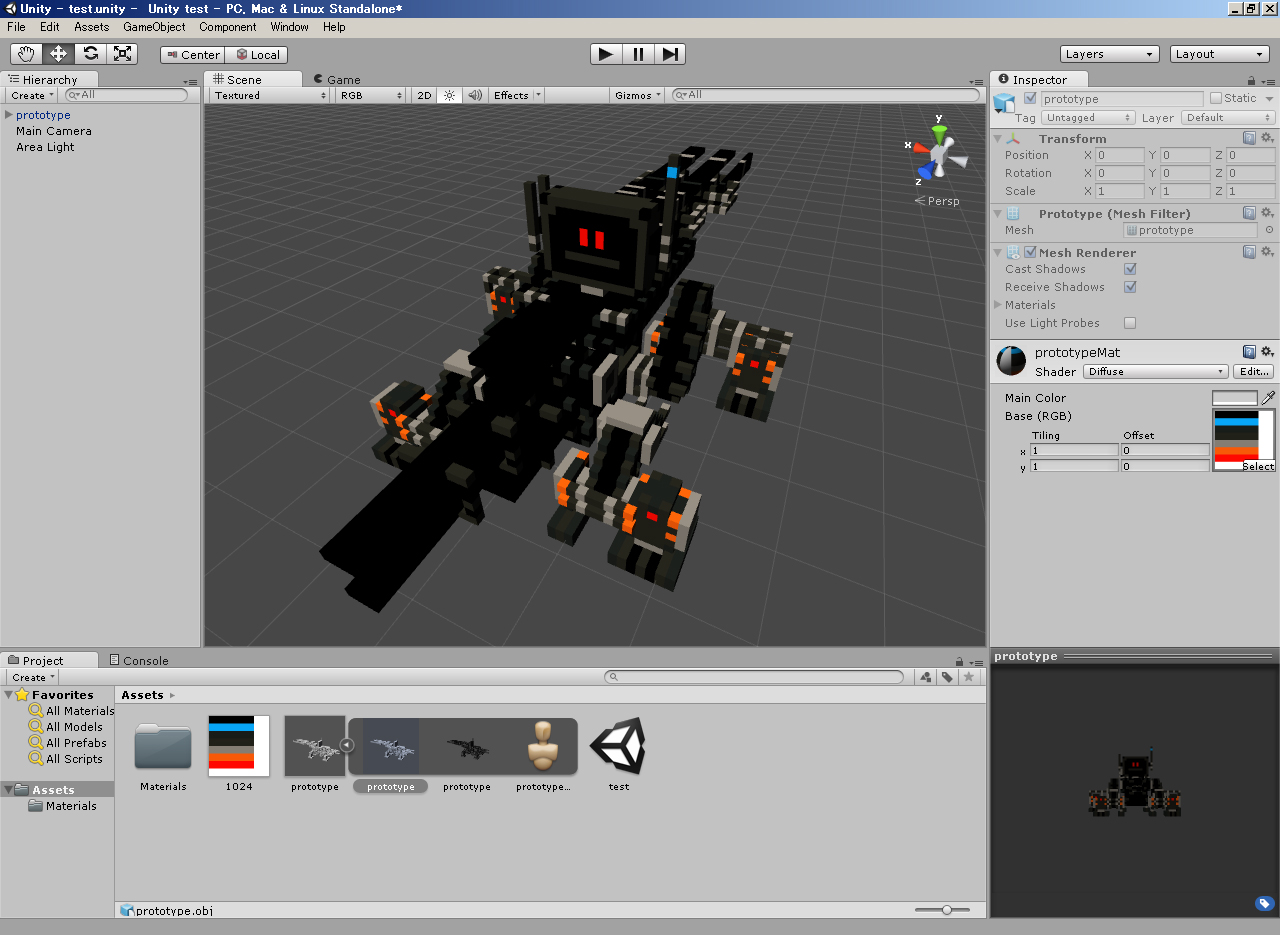Open the Project panel Create button

(32, 677)
